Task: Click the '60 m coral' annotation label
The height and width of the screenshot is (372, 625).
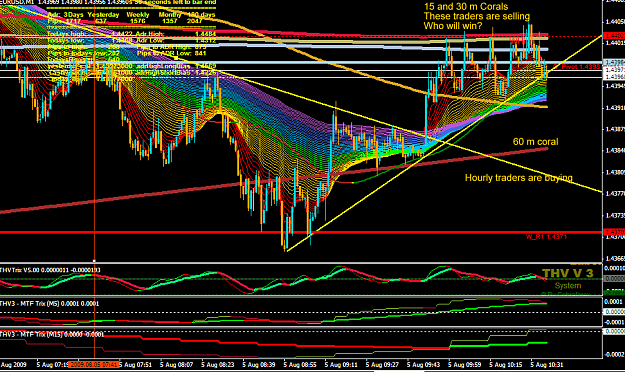Action: (x=535, y=142)
